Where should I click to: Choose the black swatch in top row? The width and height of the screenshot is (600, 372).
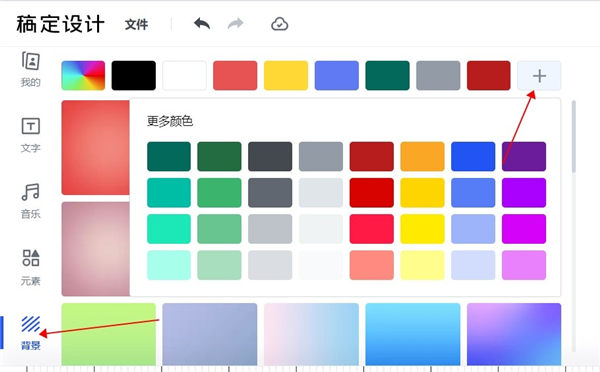134,75
